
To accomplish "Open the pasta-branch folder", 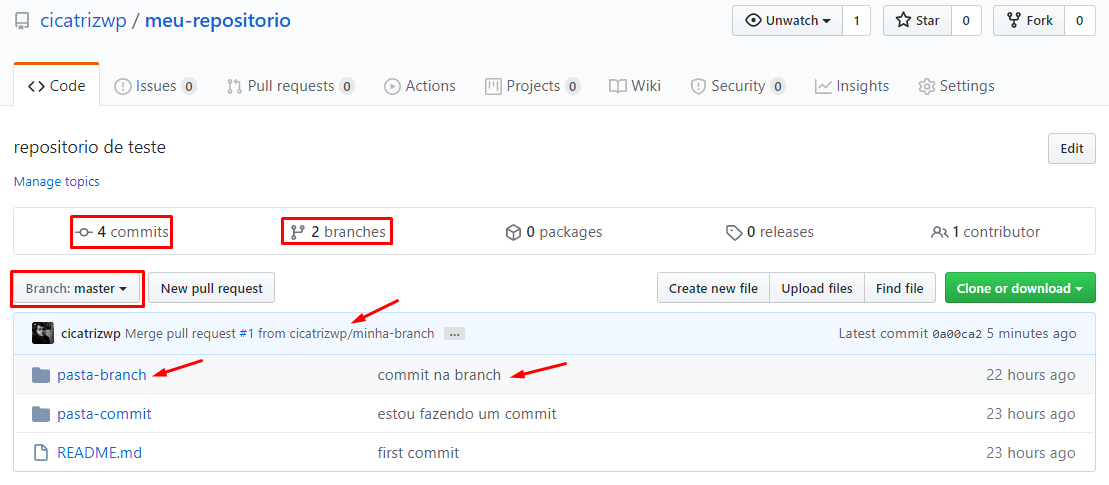I will tap(102, 375).
